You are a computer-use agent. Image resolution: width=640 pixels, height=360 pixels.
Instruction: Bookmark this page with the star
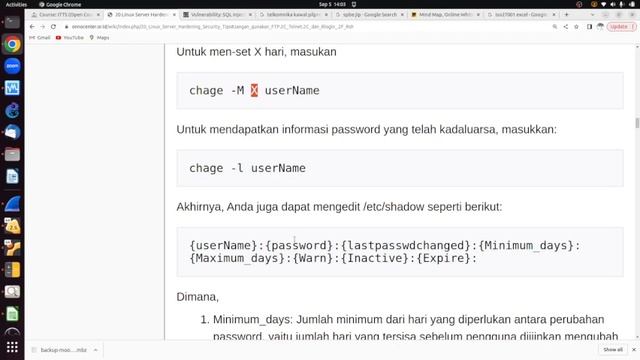[x=576, y=27]
